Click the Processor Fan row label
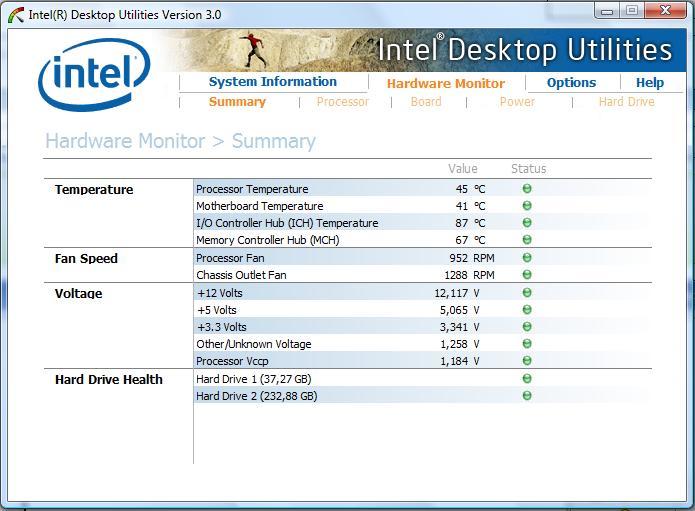This screenshot has height=511, width=695. [x=230, y=258]
